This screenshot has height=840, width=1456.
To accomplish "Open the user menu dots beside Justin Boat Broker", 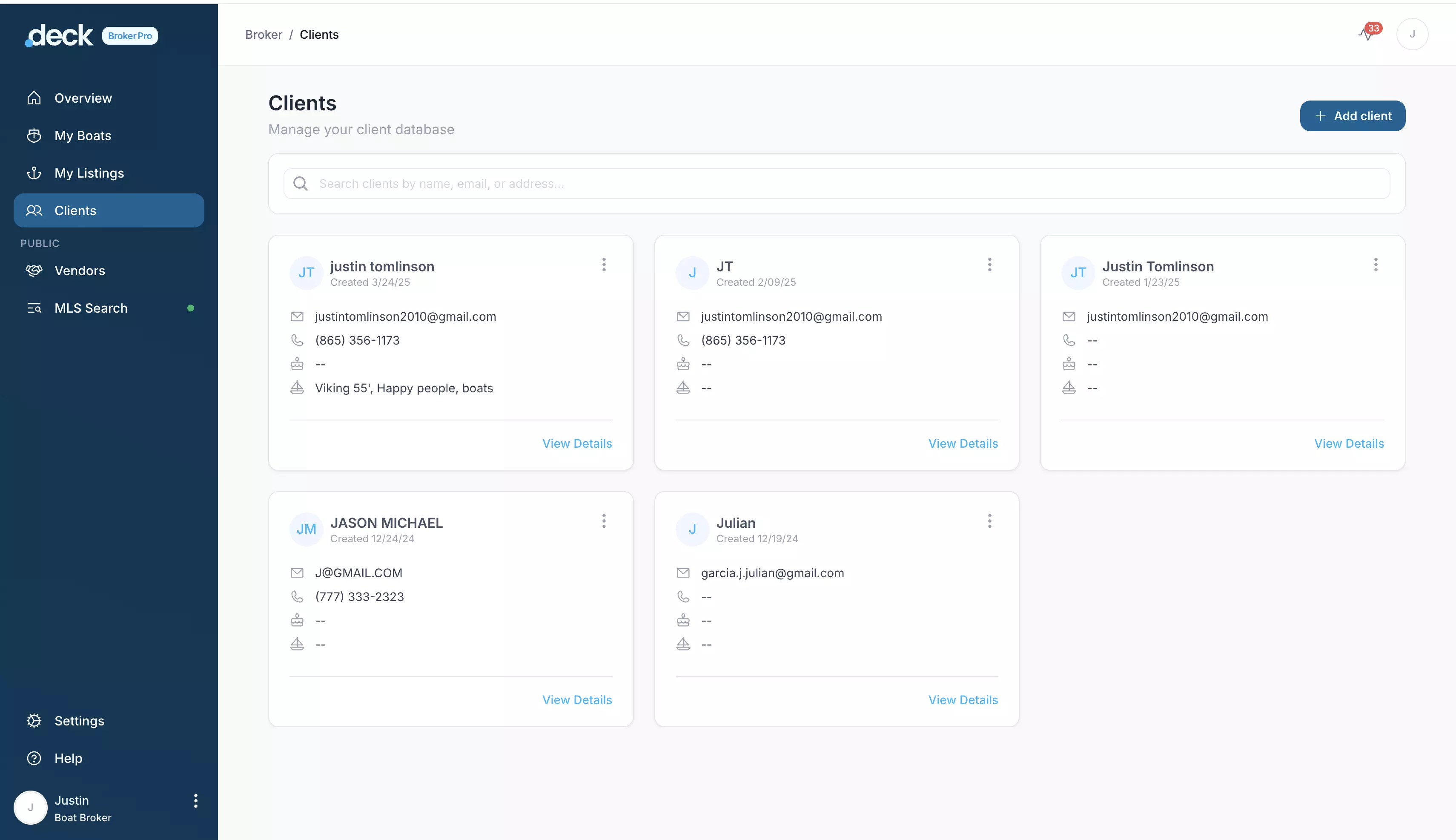I will coord(195,801).
